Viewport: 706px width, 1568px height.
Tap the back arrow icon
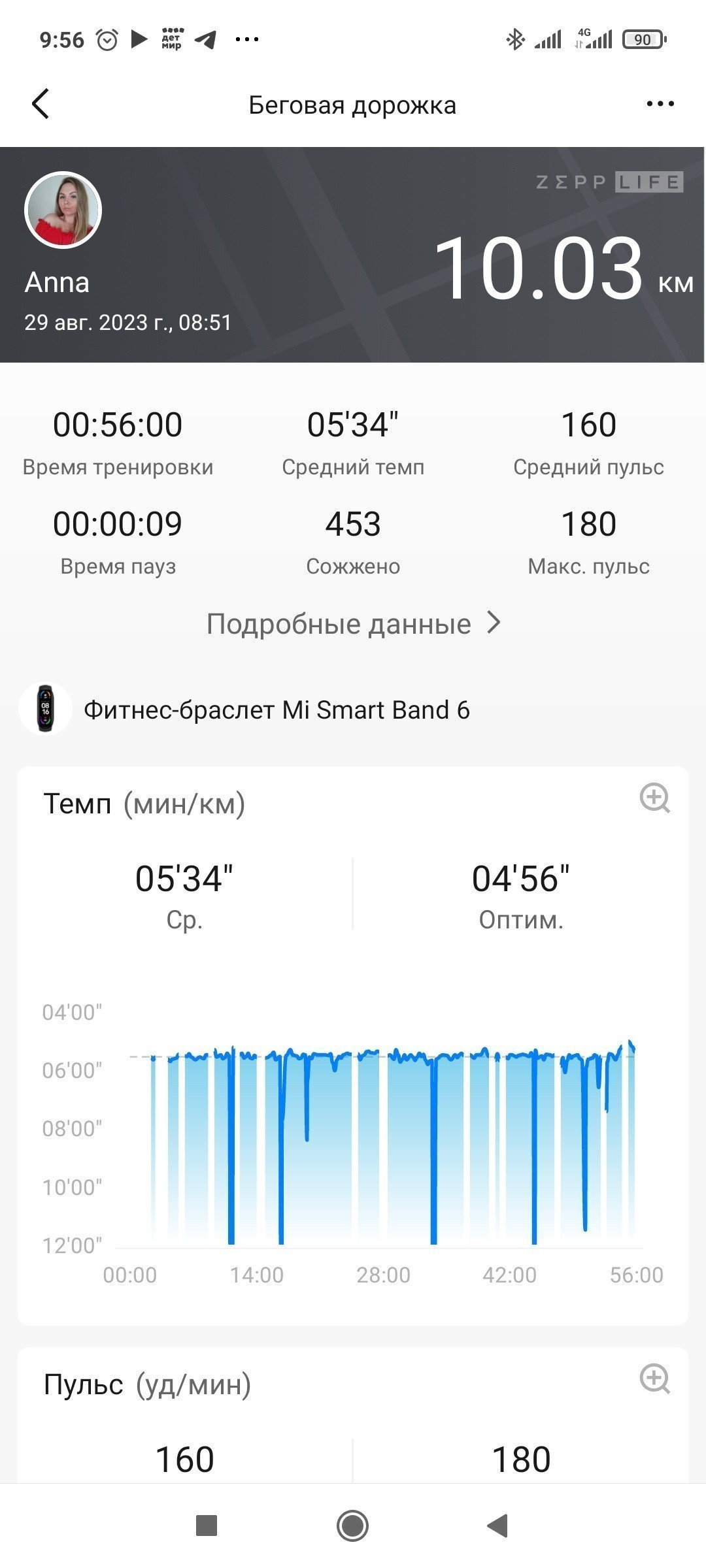[41, 104]
